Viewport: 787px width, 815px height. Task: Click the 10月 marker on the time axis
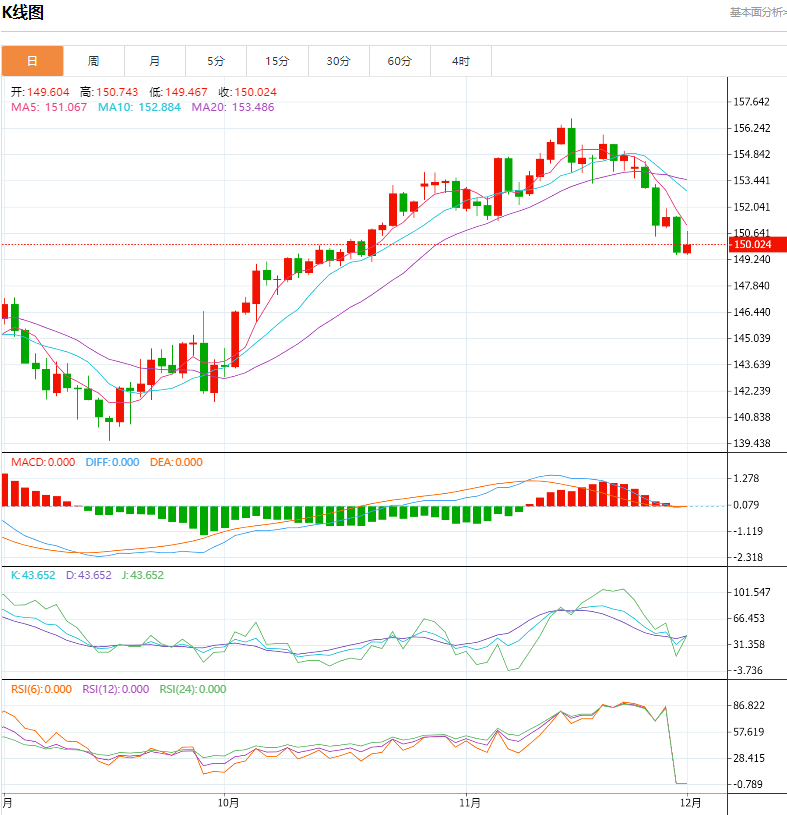tap(228, 802)
